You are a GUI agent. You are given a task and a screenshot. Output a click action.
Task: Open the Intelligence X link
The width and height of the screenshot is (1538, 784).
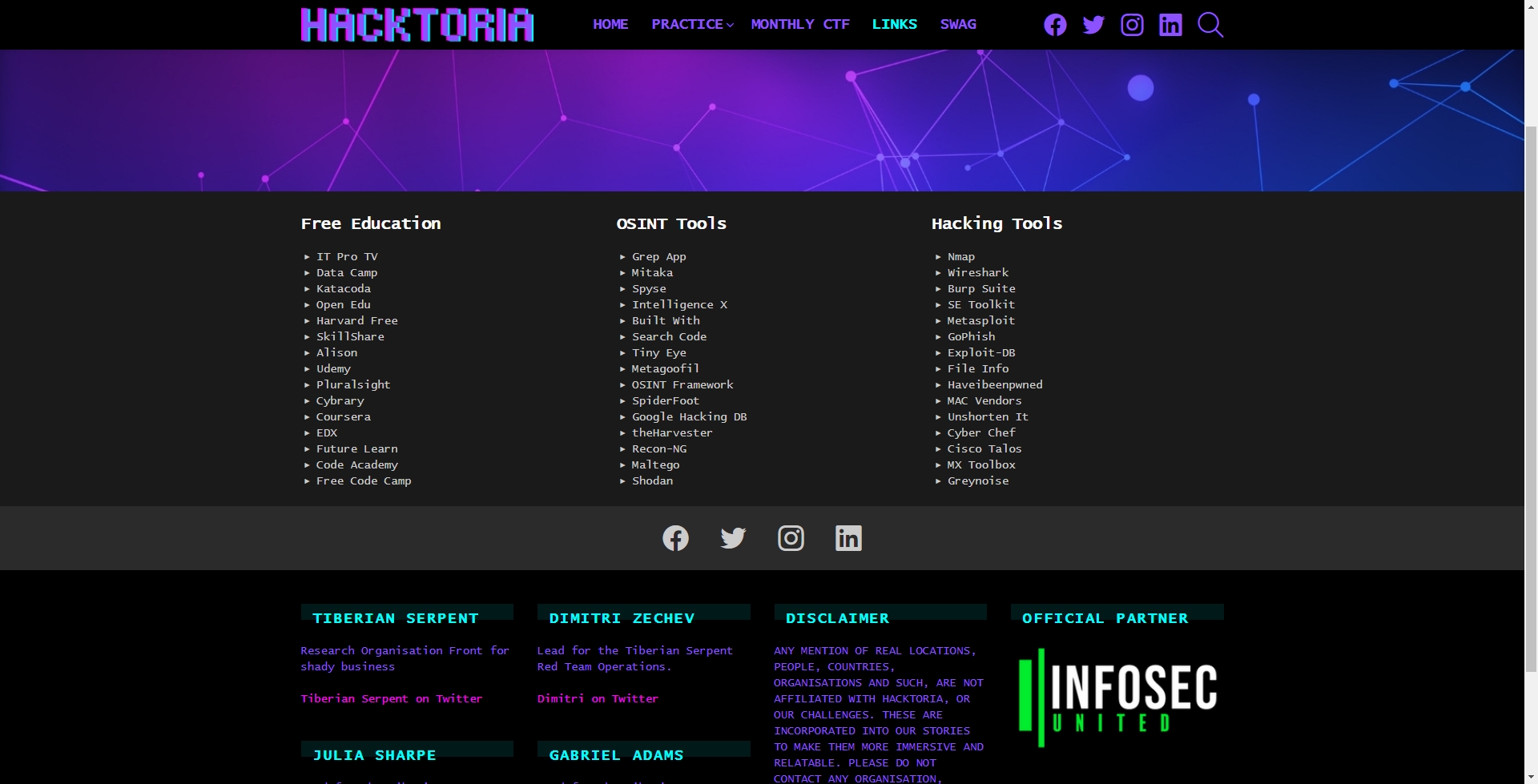pyautogui.click(x=679, y=304)
